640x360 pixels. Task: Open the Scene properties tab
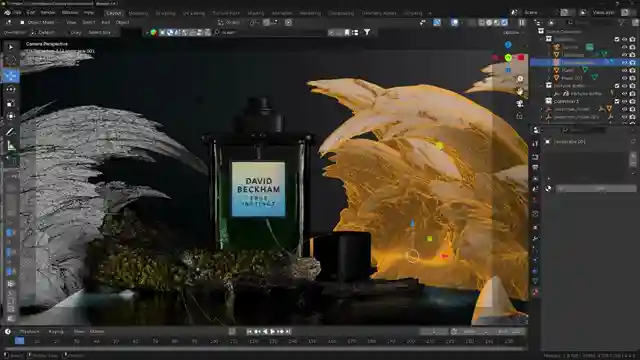click(536, 189)
